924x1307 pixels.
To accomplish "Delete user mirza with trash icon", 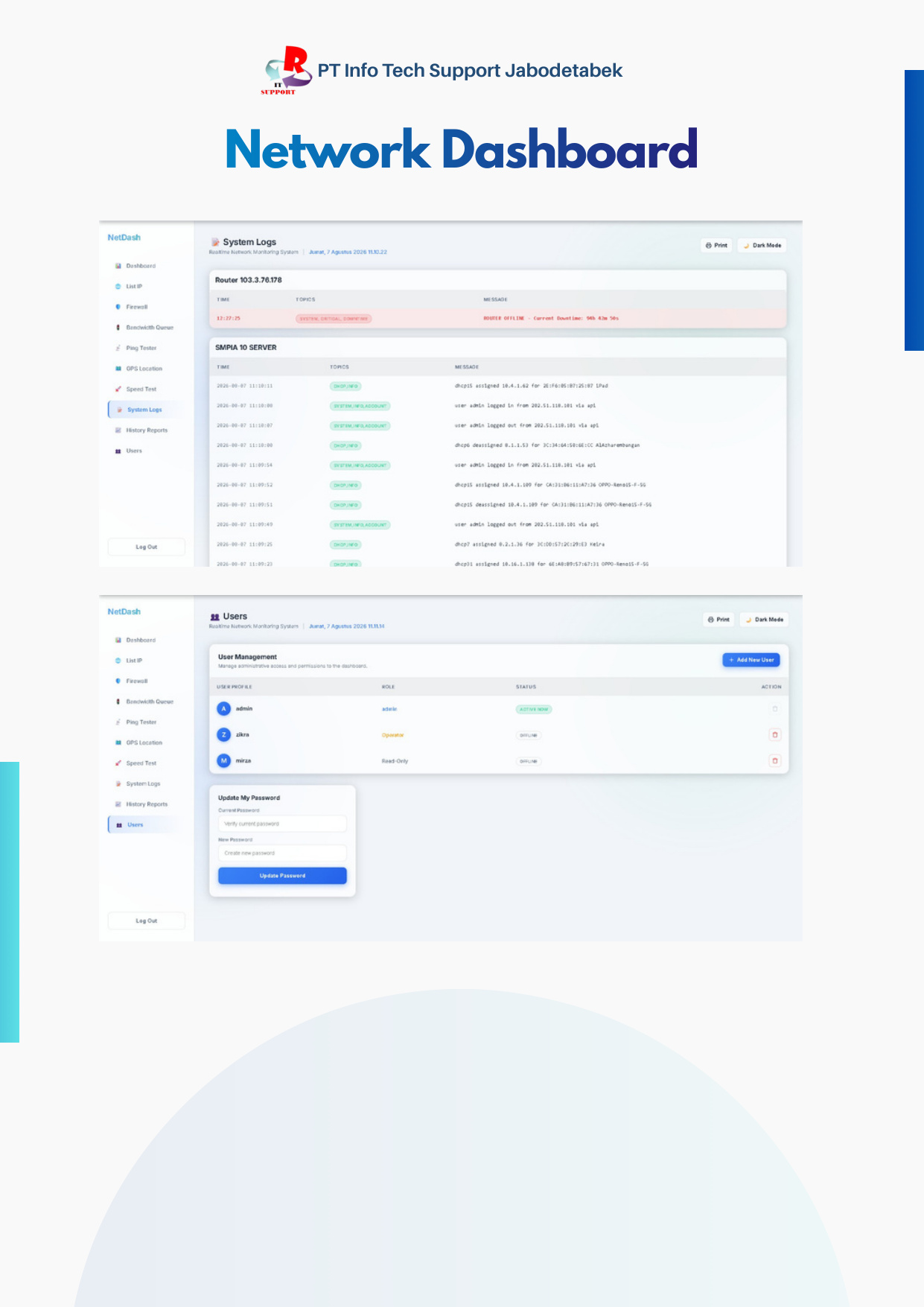I will pos(775,761).
